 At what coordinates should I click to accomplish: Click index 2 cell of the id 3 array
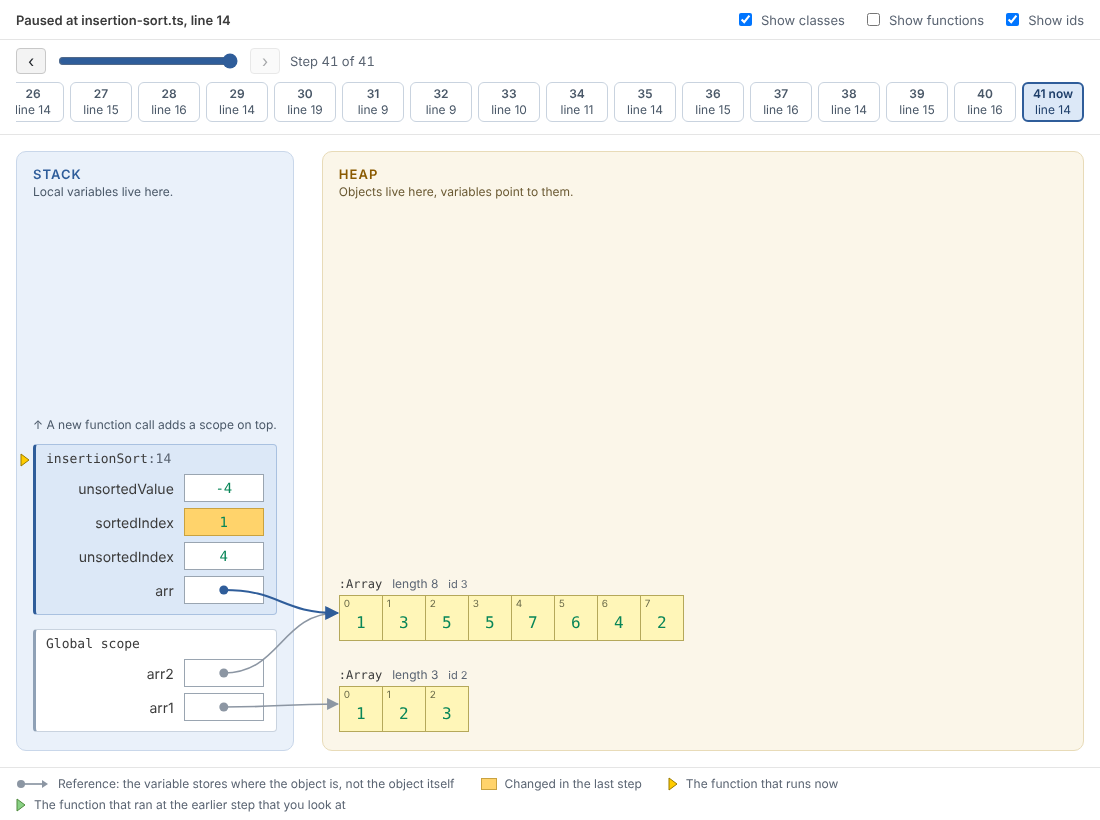(x=447, y=618)
